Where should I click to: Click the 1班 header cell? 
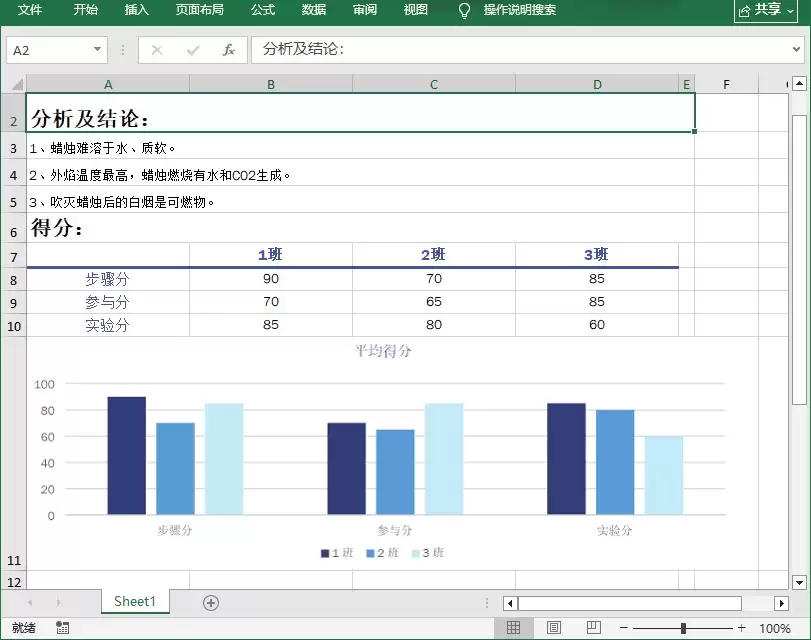click(x=271, y=255)
